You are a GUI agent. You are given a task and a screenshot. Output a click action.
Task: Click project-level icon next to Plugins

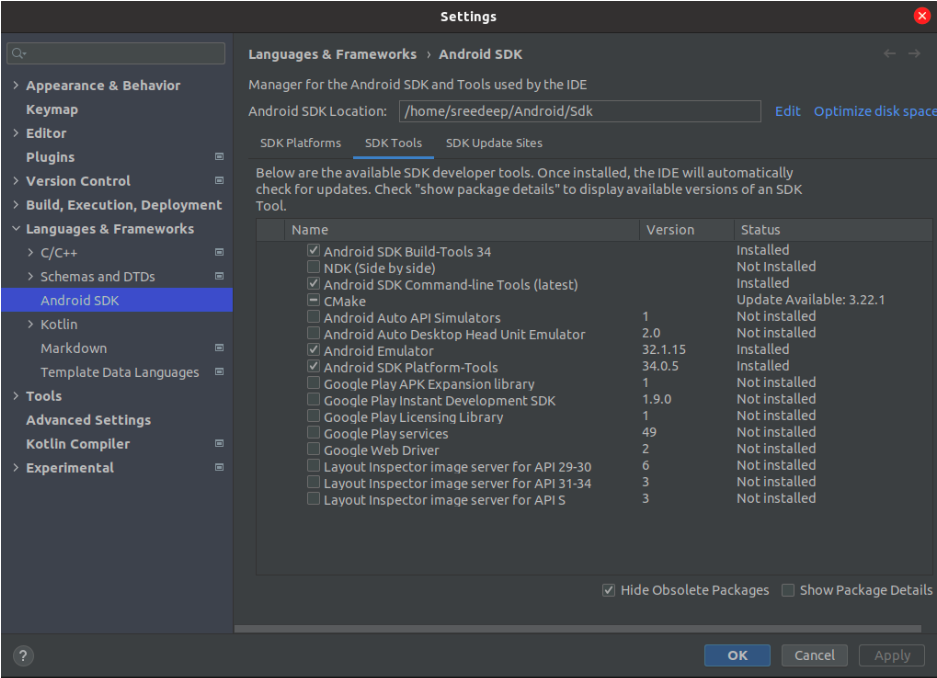pyautogui.click(x=219, y=157)
